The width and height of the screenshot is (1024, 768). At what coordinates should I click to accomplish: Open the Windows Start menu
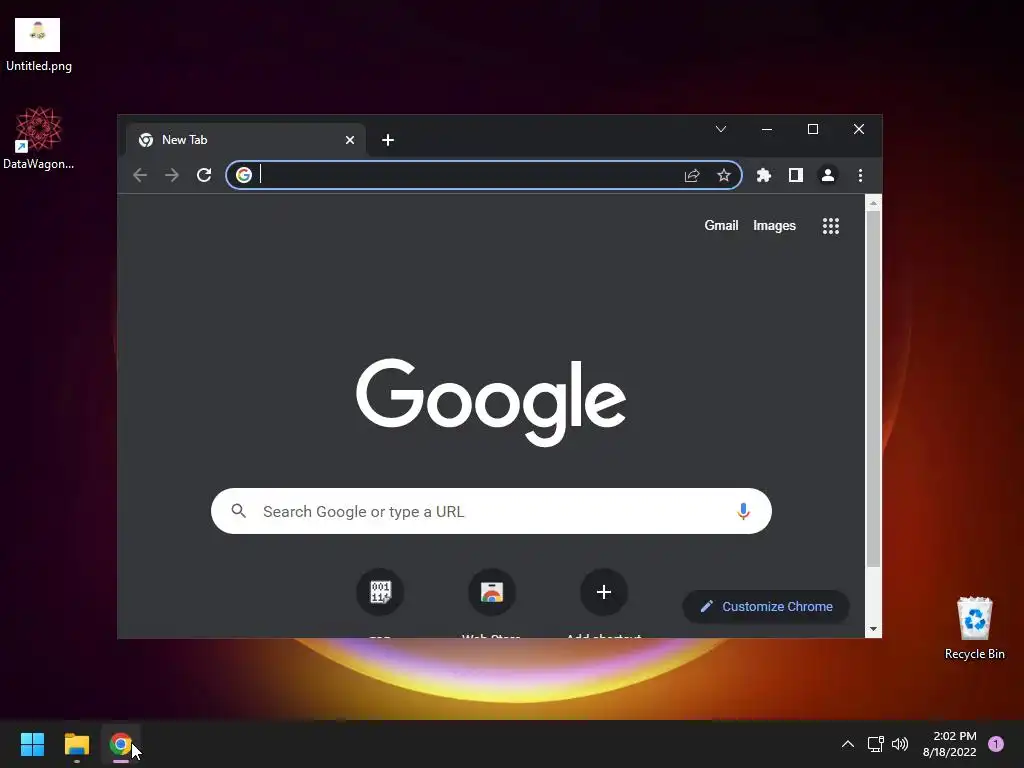coord(32,744)
